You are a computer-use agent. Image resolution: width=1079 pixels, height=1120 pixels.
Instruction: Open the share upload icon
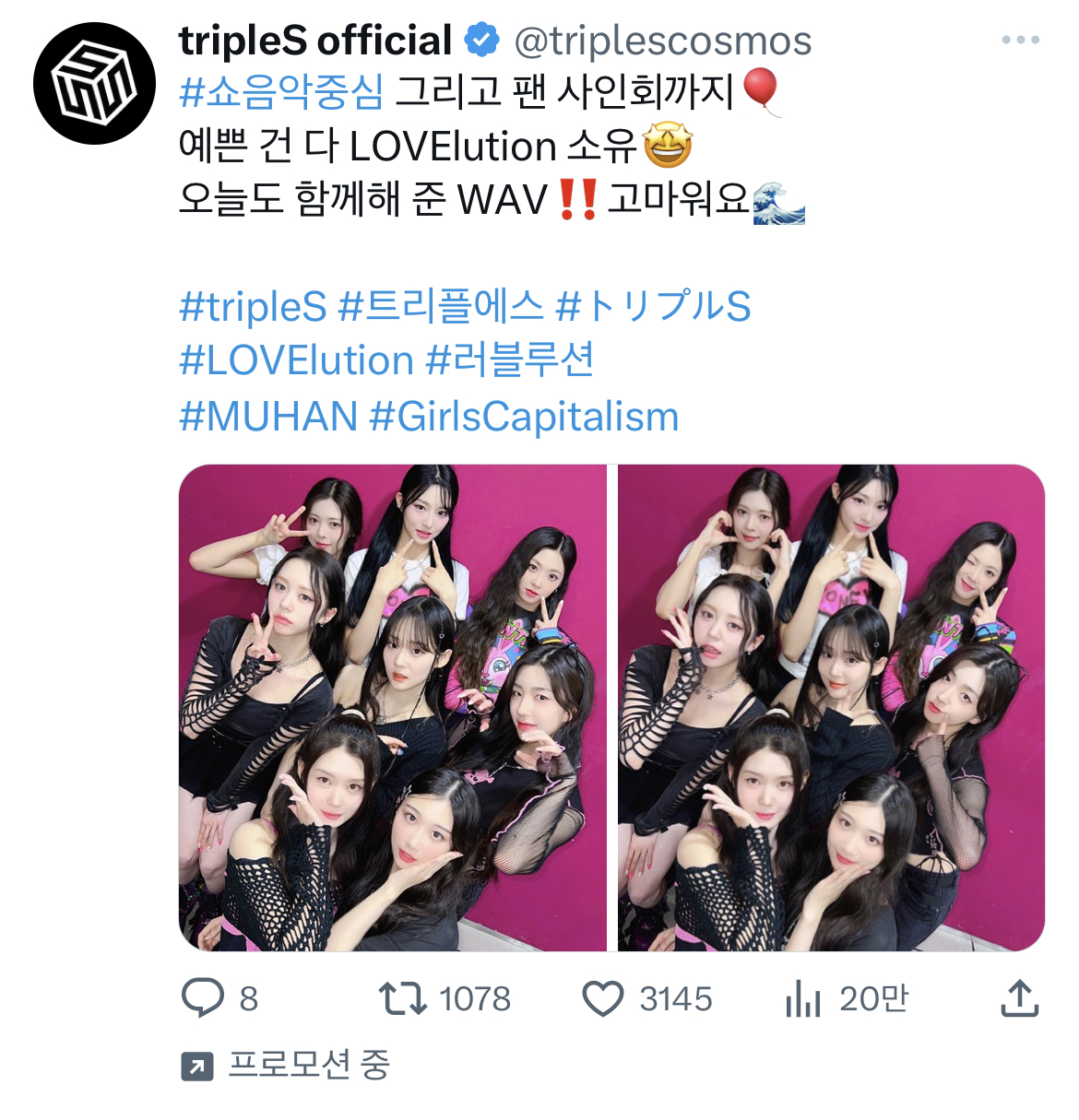tap(1020, 998)
